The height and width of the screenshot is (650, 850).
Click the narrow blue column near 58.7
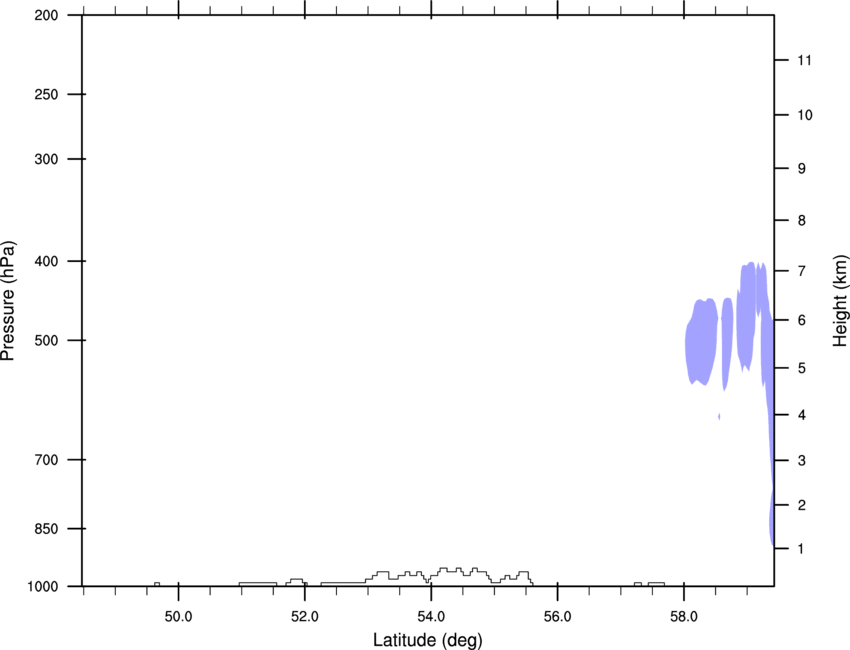pos(726,342)
